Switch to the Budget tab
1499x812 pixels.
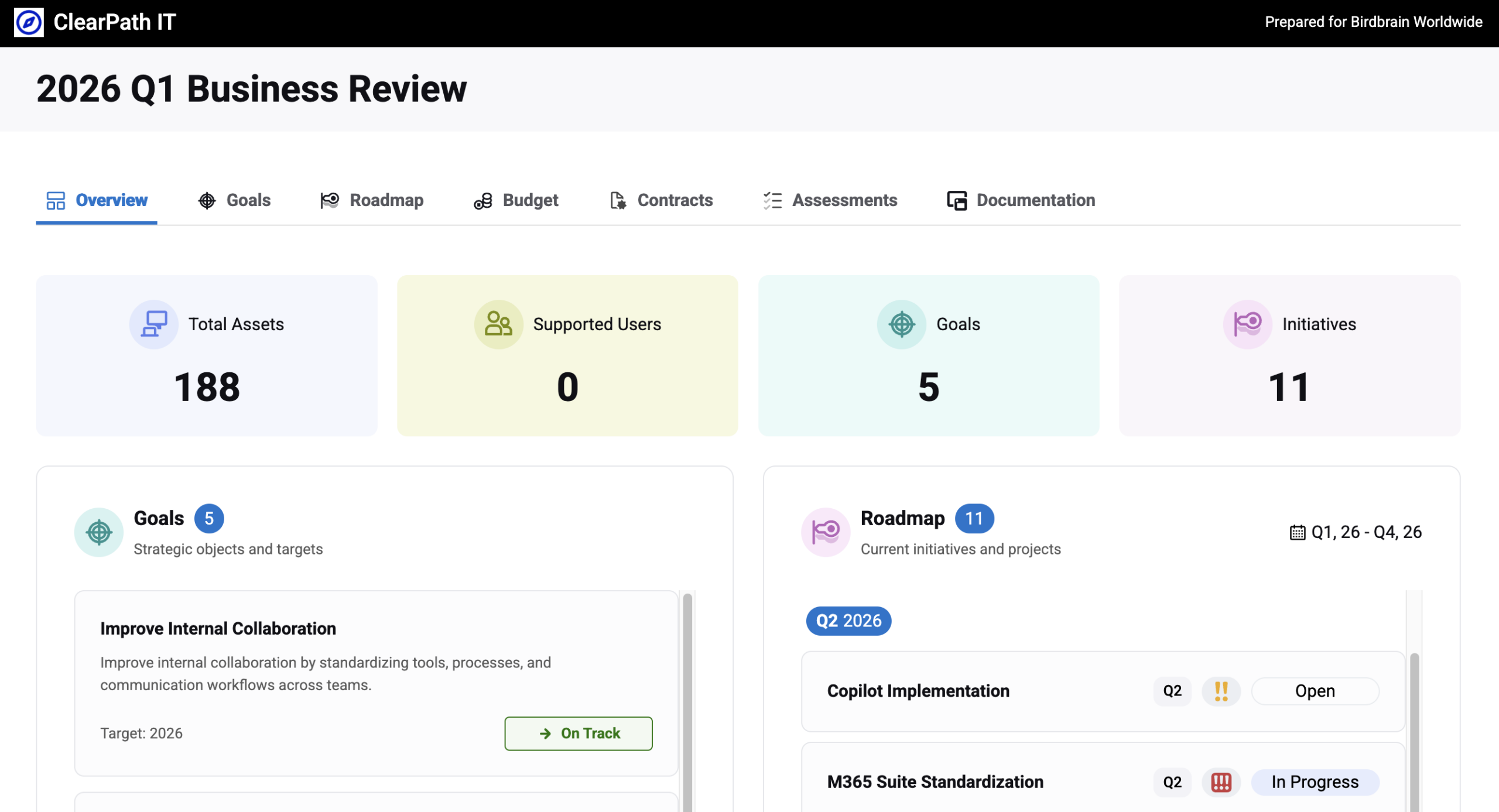click(x=516, y=200)
